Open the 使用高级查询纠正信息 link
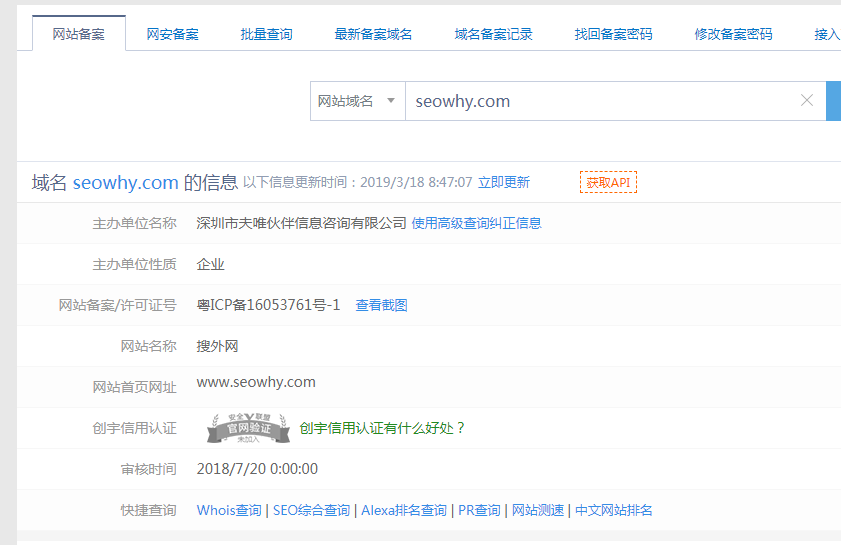Viewport: 841px width, 545px height. tap(477, 223)
